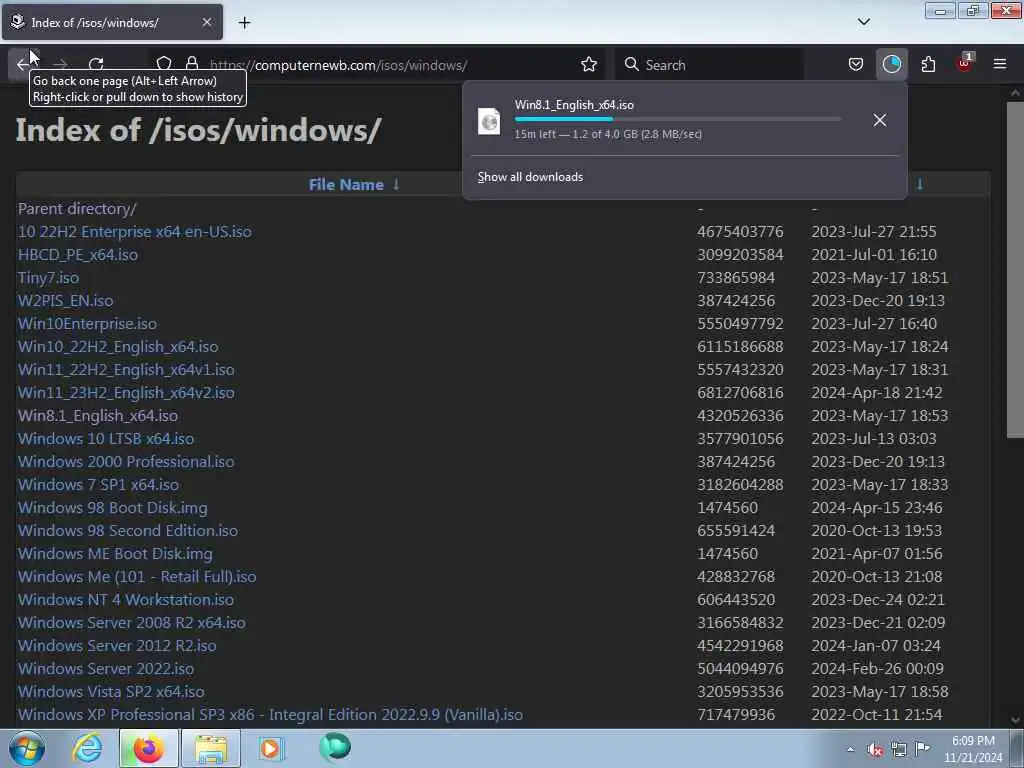Open Parent directory/ link
Image resolution: width=1024 pixels, height=768 pixels.
coord(77,209)
